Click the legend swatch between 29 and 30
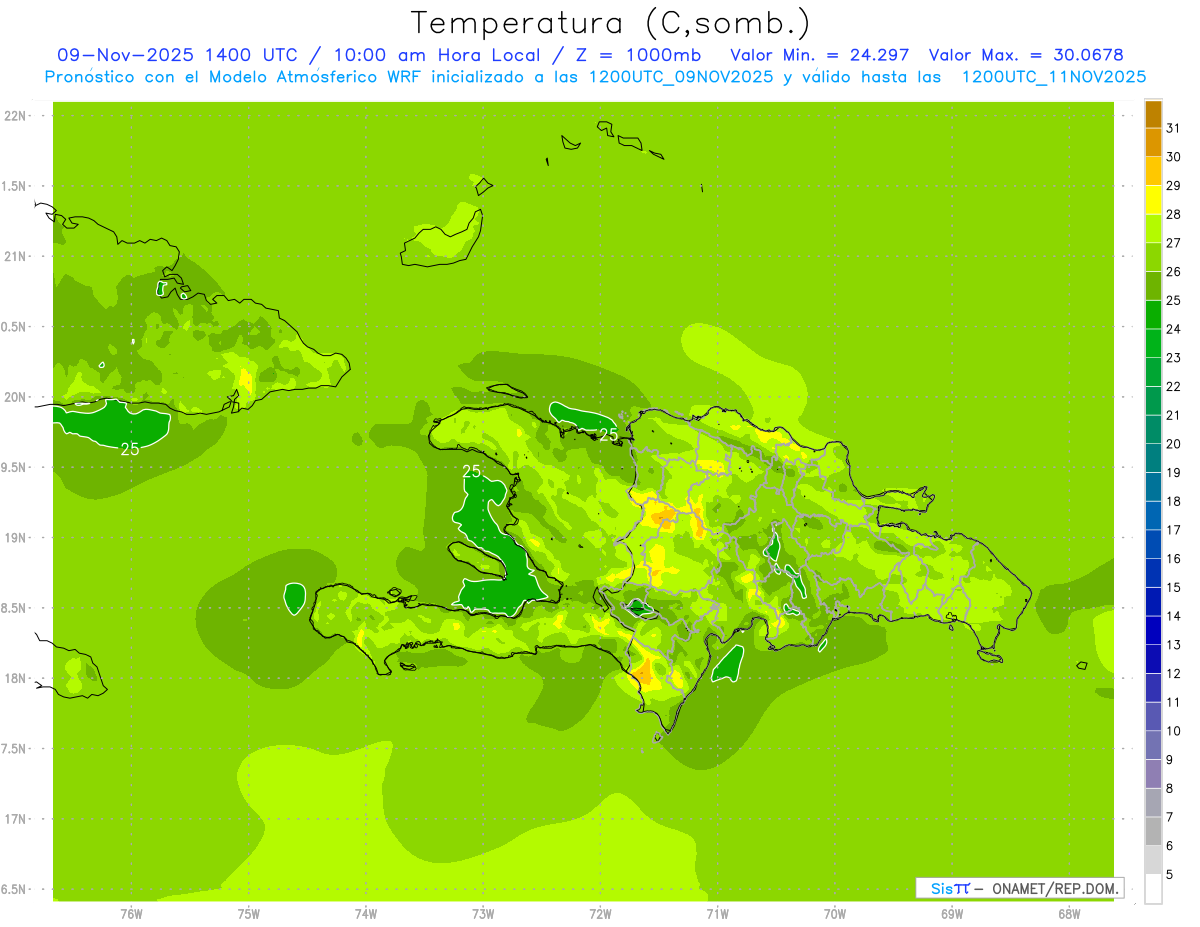This screenshot has height=927, width=1200. [x=1153, y=171]
